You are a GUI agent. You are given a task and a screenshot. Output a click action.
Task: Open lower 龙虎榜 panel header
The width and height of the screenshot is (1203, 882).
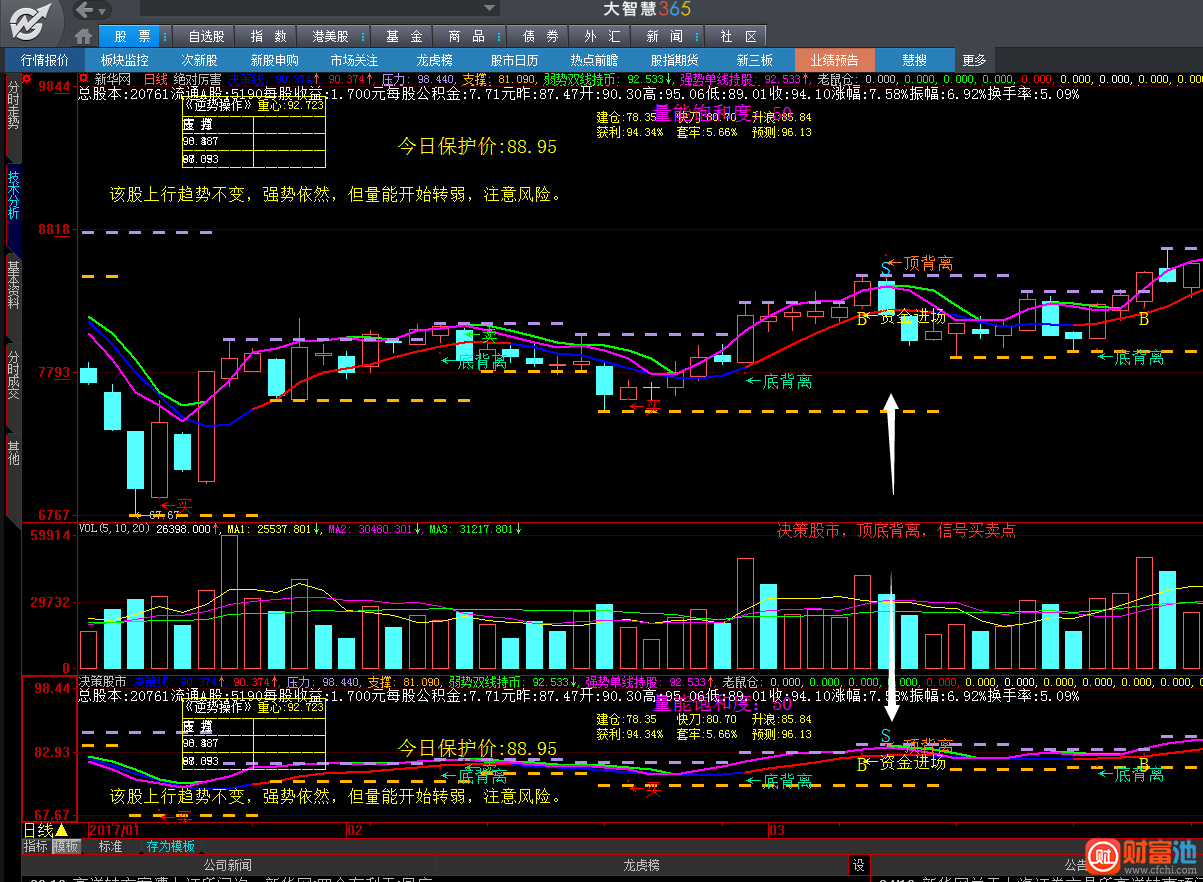[x=641, y=865]
